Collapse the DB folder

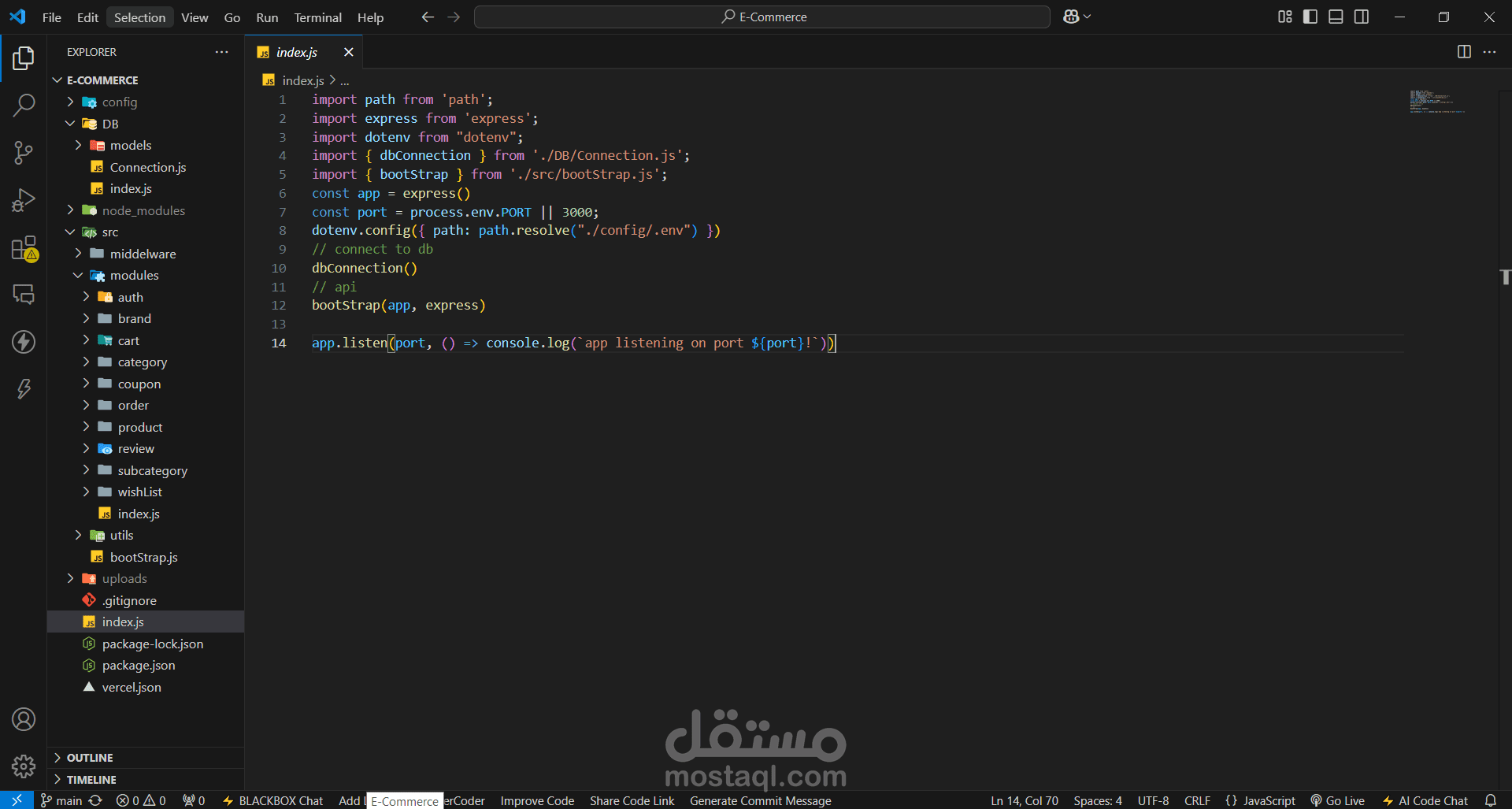146,124
